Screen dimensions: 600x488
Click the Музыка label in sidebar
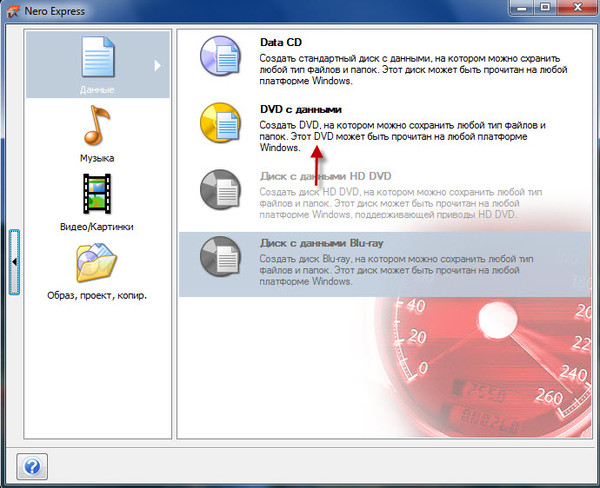point(97,158)
